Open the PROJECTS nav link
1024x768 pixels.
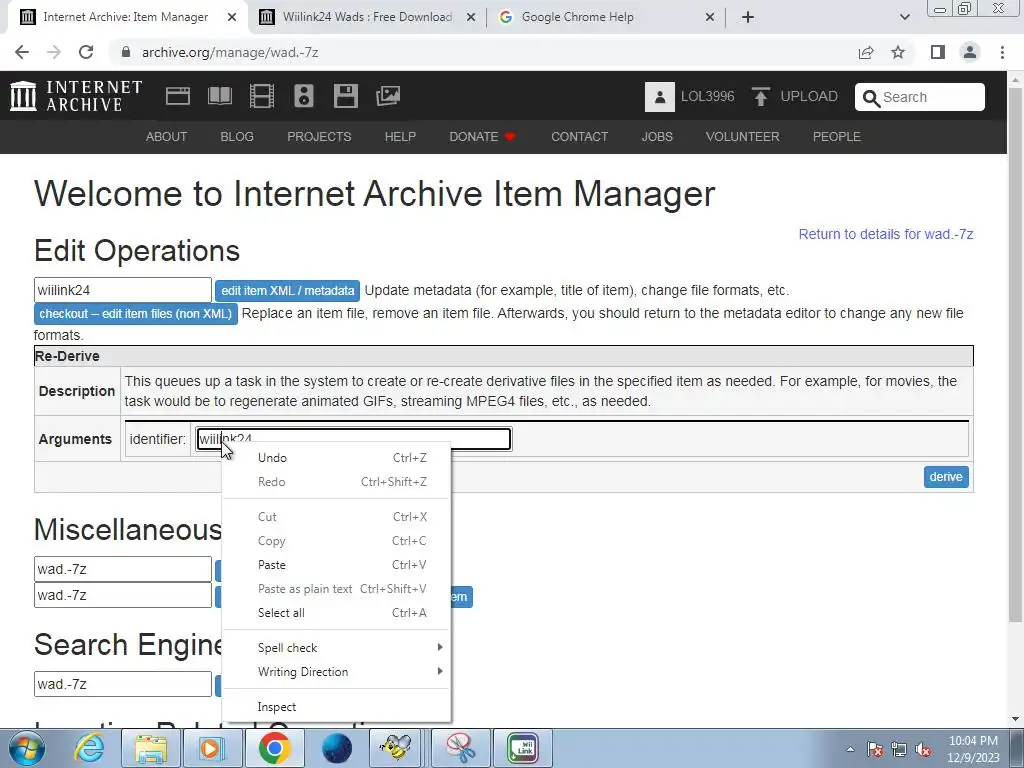pyautogui.click(x=319, y=136)
